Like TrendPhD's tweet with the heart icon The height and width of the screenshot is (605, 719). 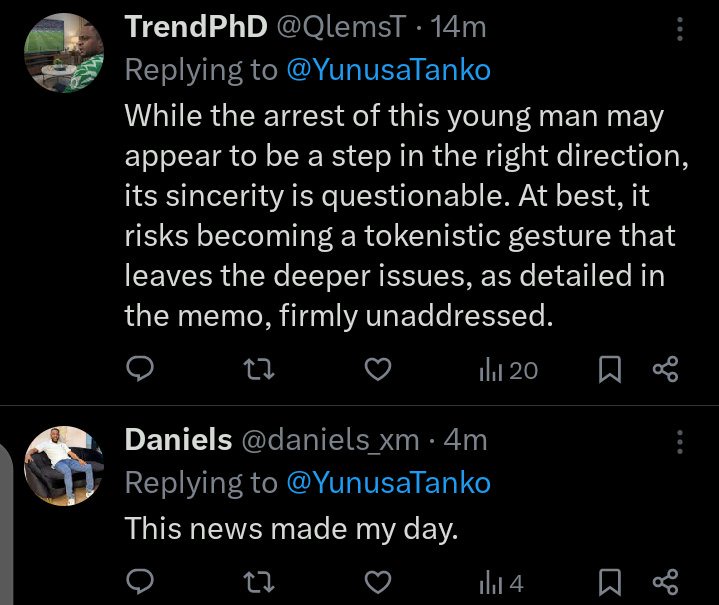(376, 370)
